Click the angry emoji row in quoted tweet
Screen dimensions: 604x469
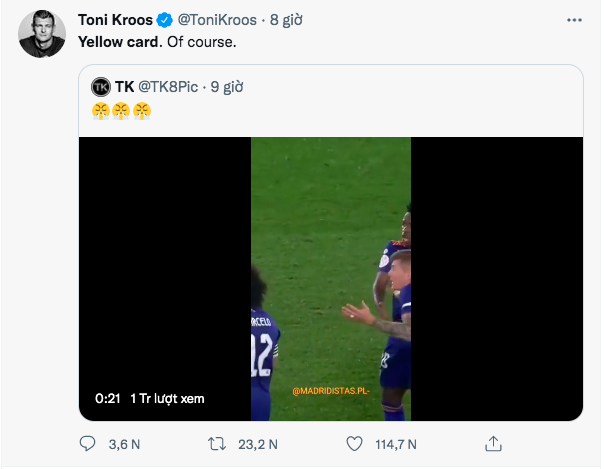(121, 111)
